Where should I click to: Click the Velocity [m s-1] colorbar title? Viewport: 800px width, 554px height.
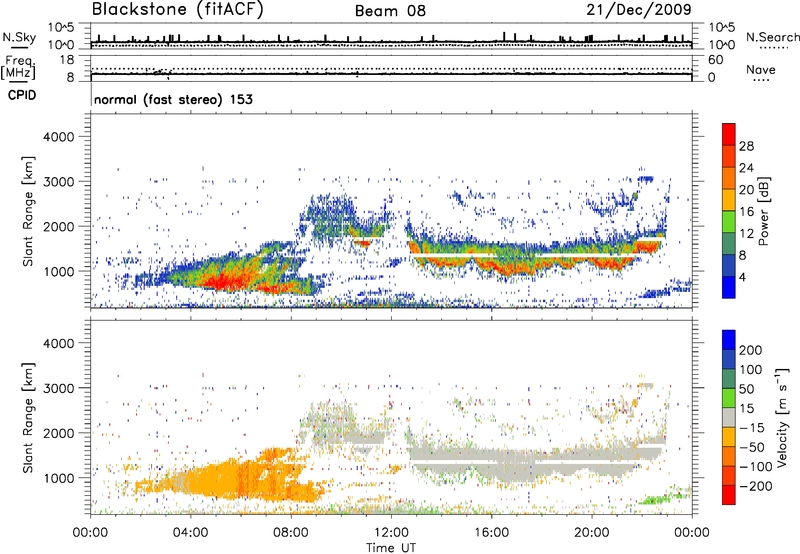coord(782,417)
